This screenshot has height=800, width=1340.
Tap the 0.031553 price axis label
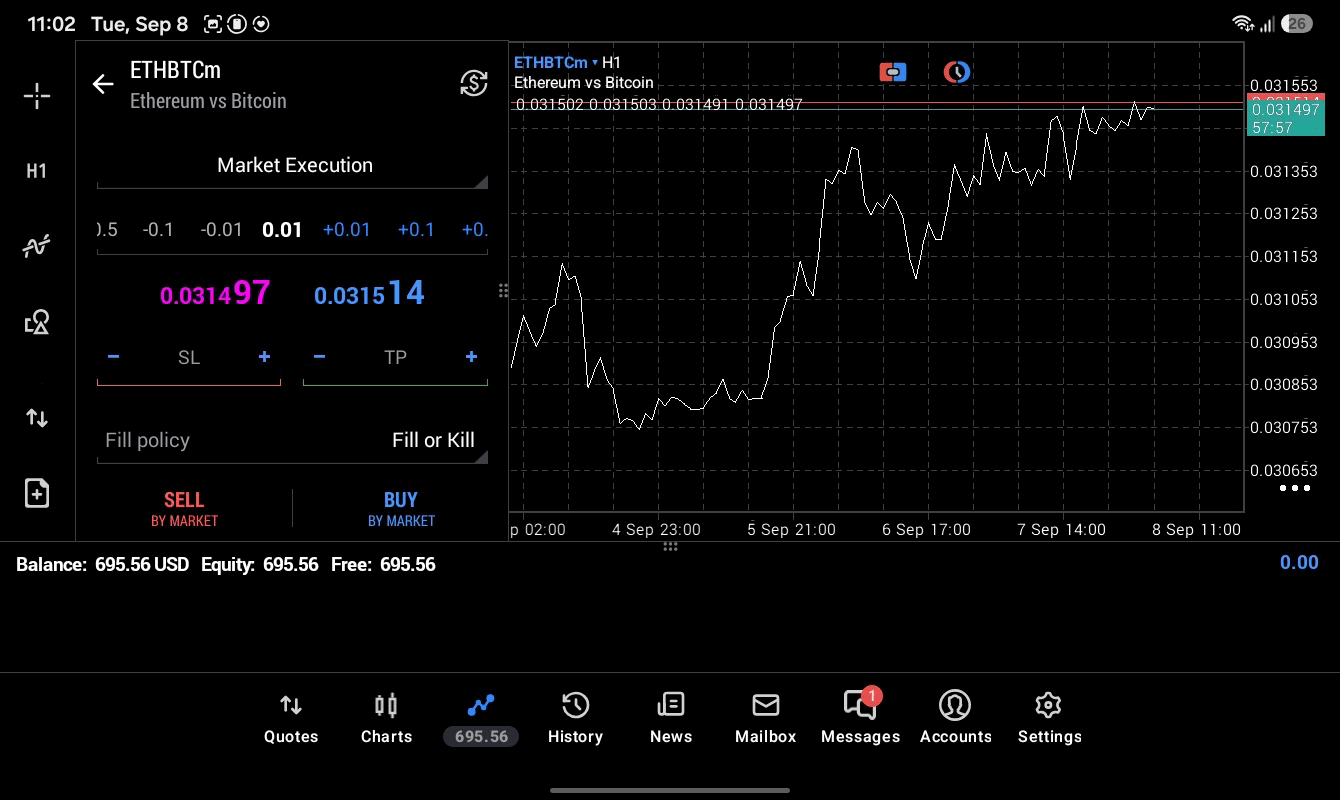[1284, 86]
